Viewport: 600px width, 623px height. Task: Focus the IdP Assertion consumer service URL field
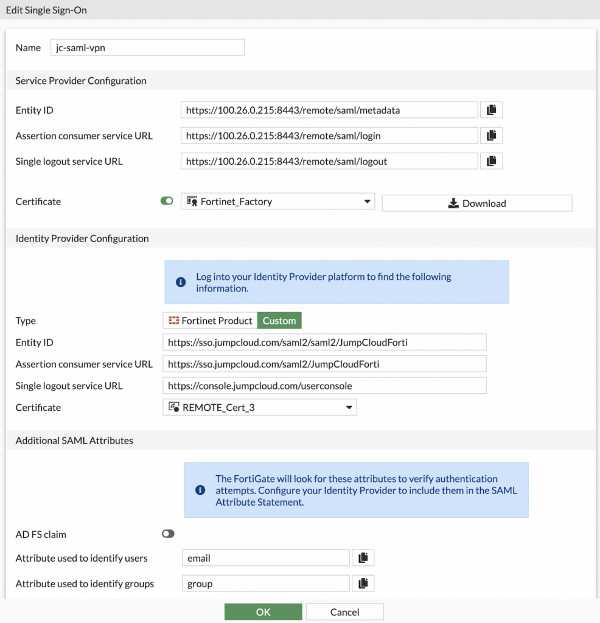click(324, 364)
